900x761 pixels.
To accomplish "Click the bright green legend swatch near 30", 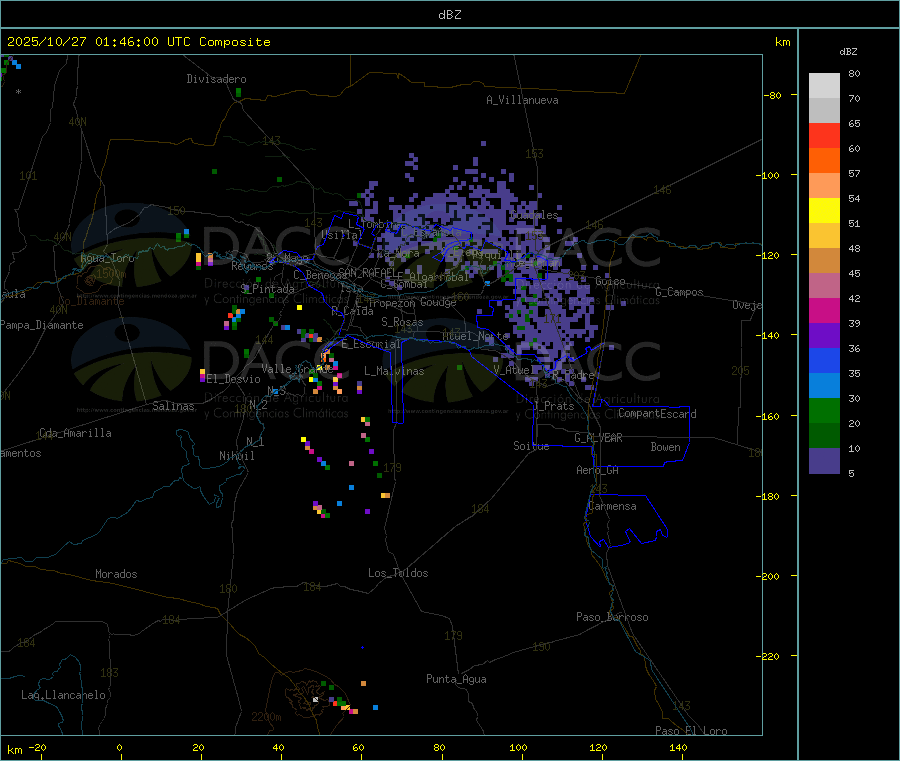I will (824, 410).
